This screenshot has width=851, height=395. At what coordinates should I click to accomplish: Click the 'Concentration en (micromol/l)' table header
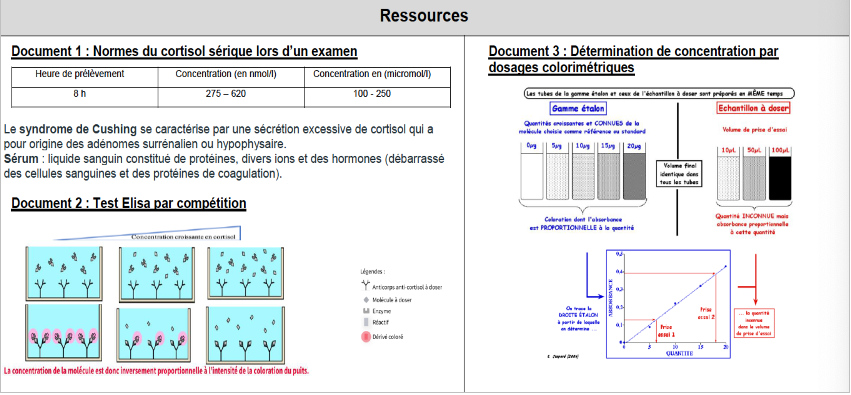pos(372,74)
